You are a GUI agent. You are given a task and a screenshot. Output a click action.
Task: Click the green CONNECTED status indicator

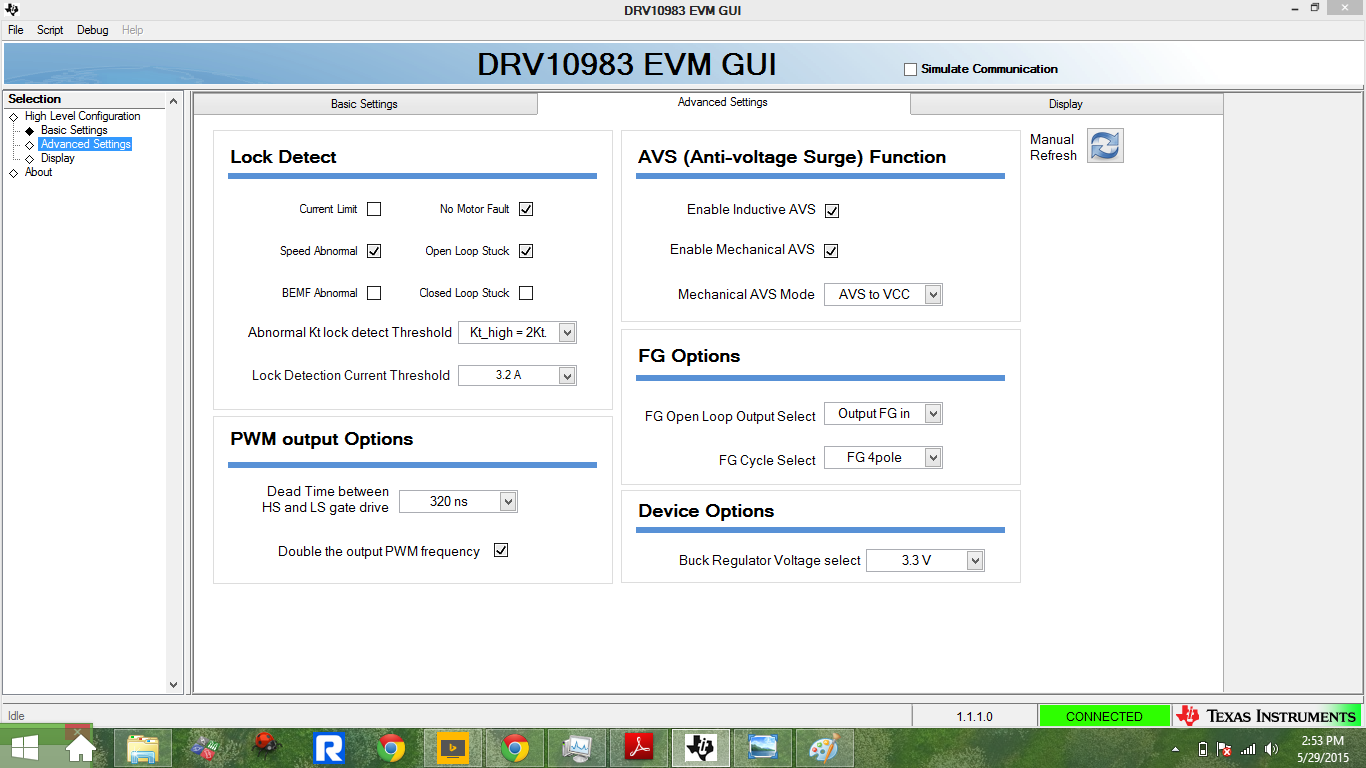pyautogui.click(x=1104, y=716)
